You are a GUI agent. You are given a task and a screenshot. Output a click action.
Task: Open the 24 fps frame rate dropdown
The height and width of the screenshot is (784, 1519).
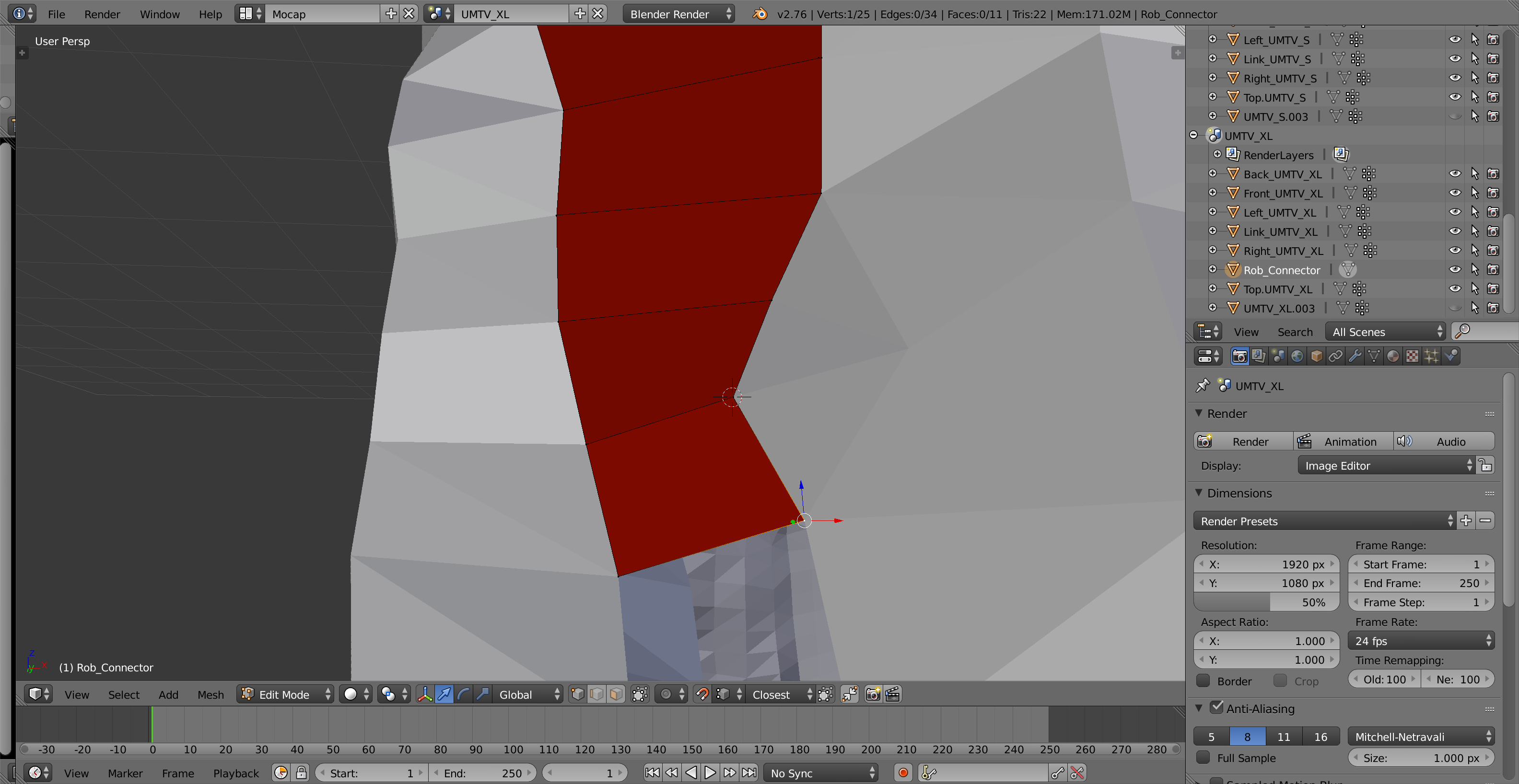(1421, 641)
